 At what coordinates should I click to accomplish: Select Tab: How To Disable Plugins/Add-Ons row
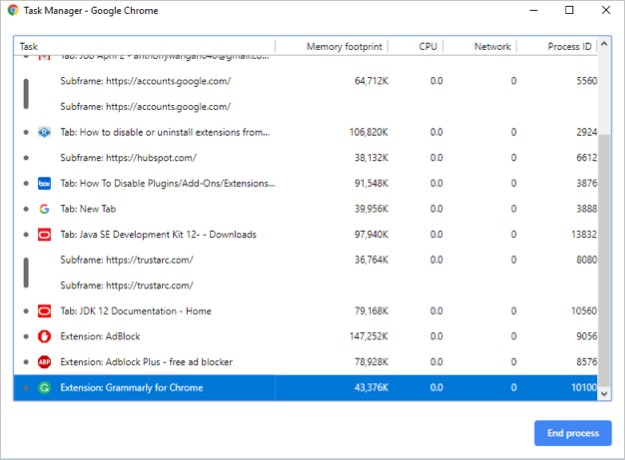(306, 183)
